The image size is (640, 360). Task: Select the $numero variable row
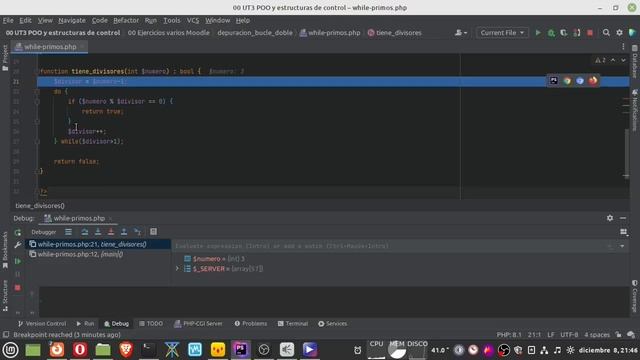(219, 259)
